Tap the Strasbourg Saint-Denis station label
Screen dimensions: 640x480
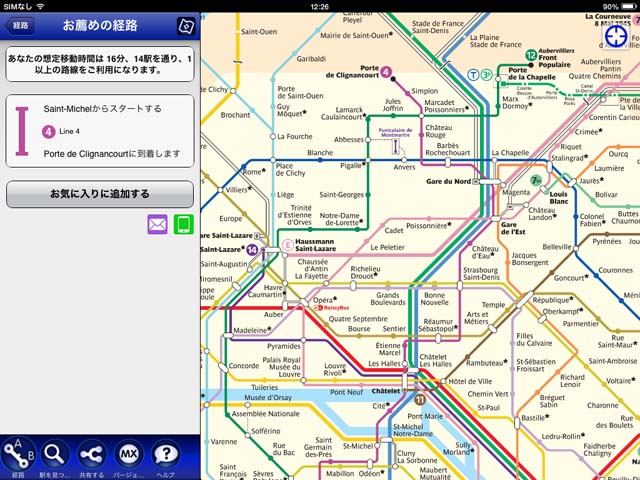coord(481,273)
